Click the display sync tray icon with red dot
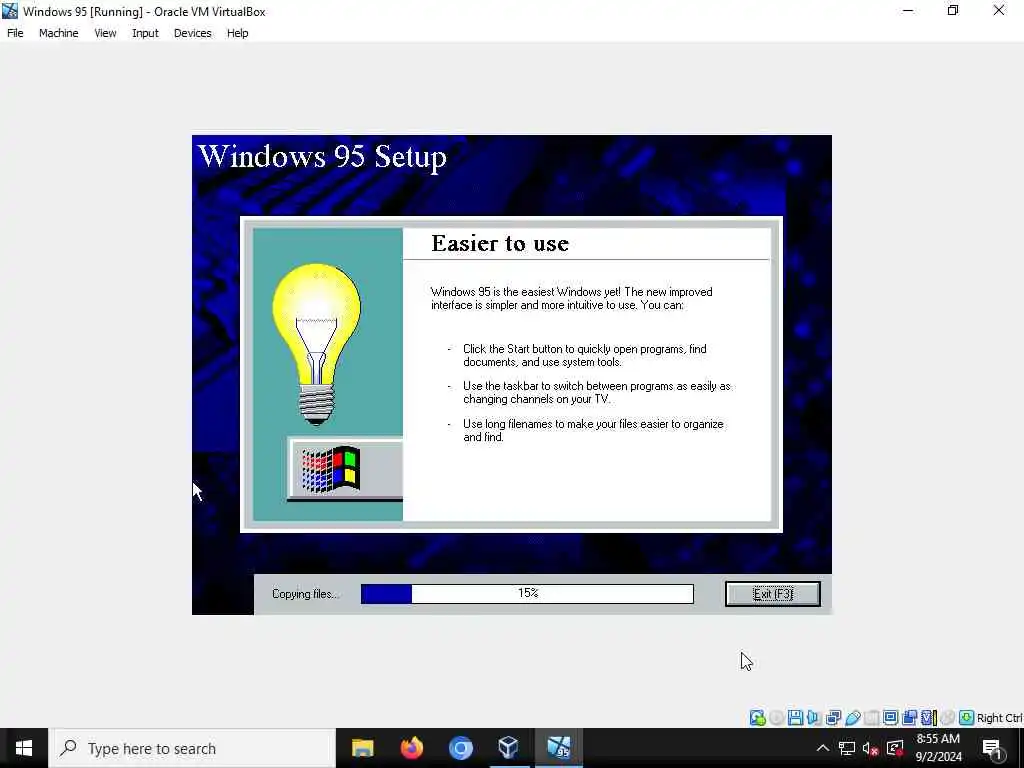Image resolution: width=1024 pixels, height=768 pixels. tap(895, 748)
